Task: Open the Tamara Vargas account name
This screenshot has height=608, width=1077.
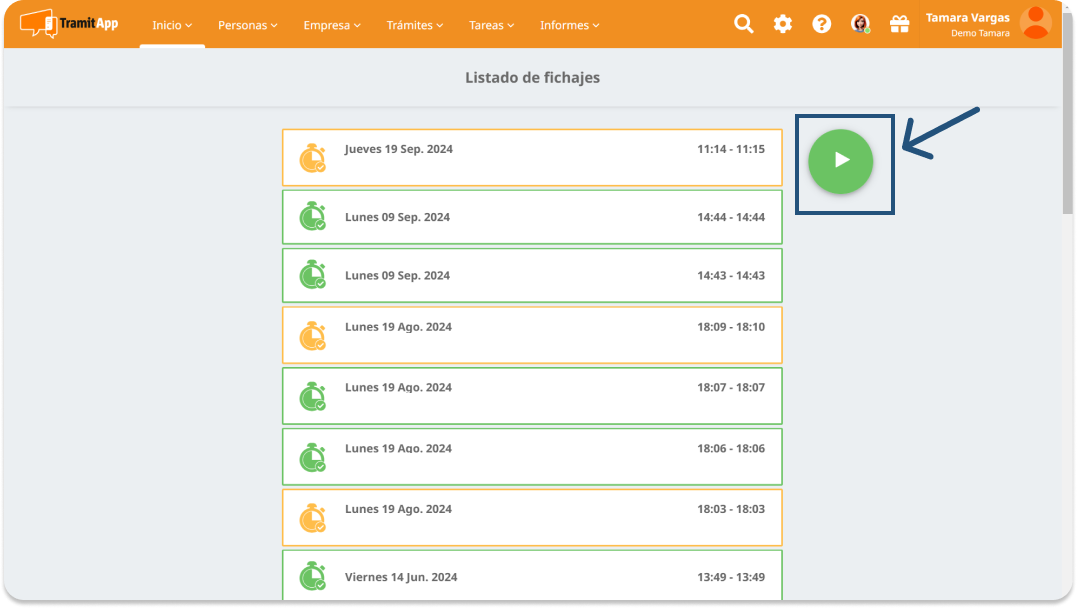Action: [967, 18]
